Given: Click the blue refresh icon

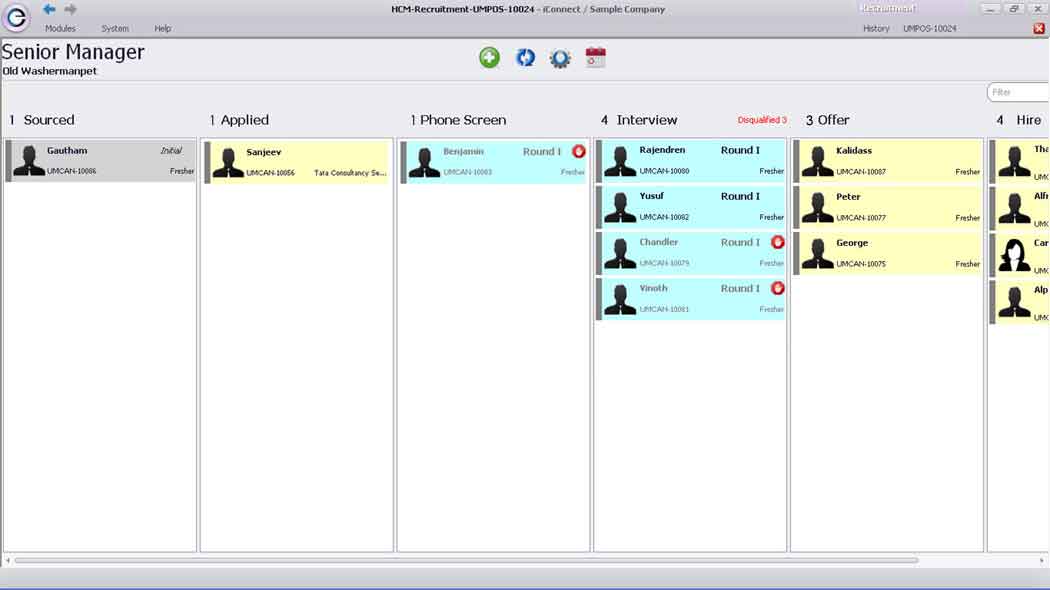Looking at the screenshot, I should pyautogui.click(x=525, y=58).
